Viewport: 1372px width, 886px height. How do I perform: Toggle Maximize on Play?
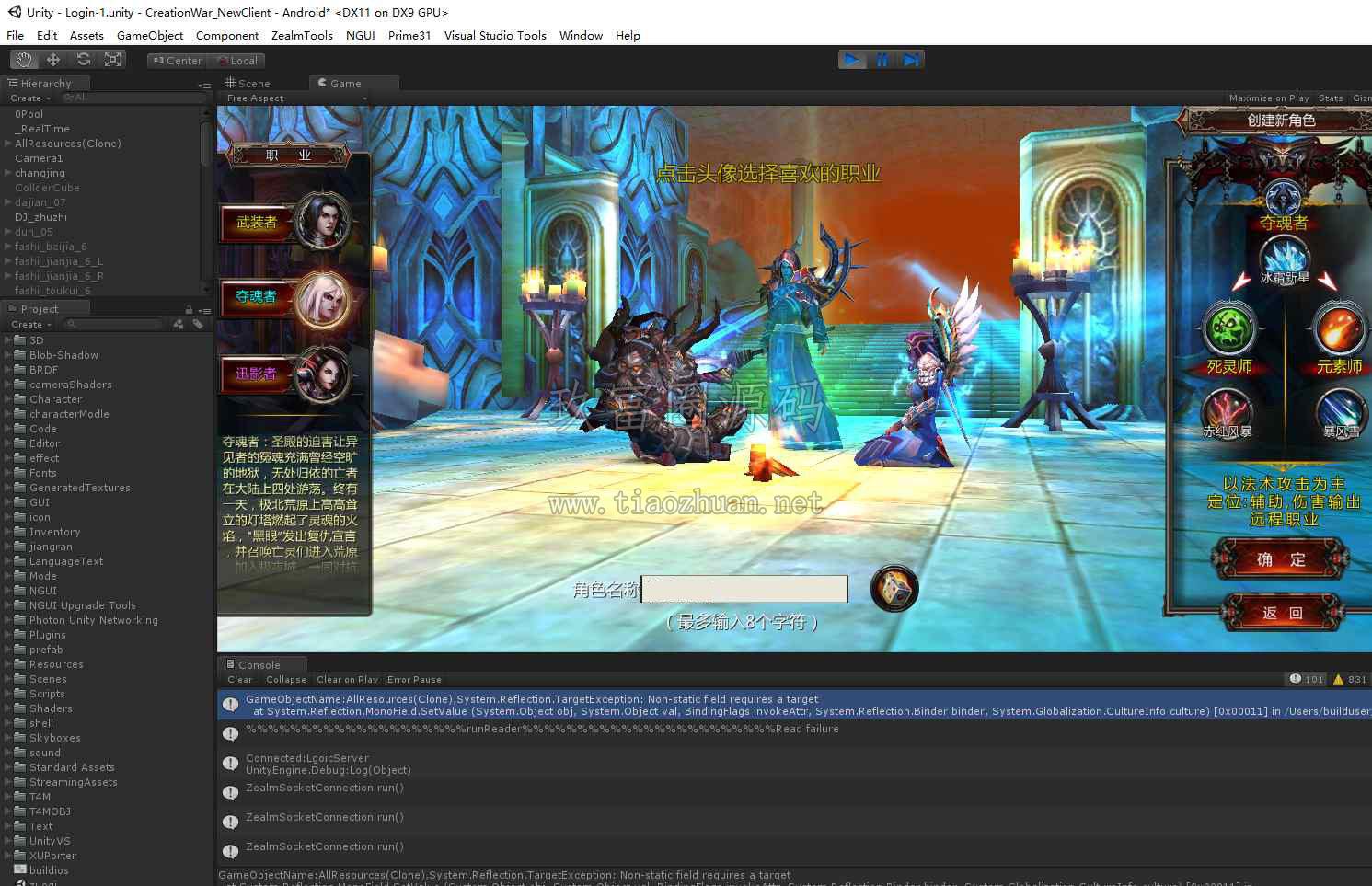(x=1269, y=98)
